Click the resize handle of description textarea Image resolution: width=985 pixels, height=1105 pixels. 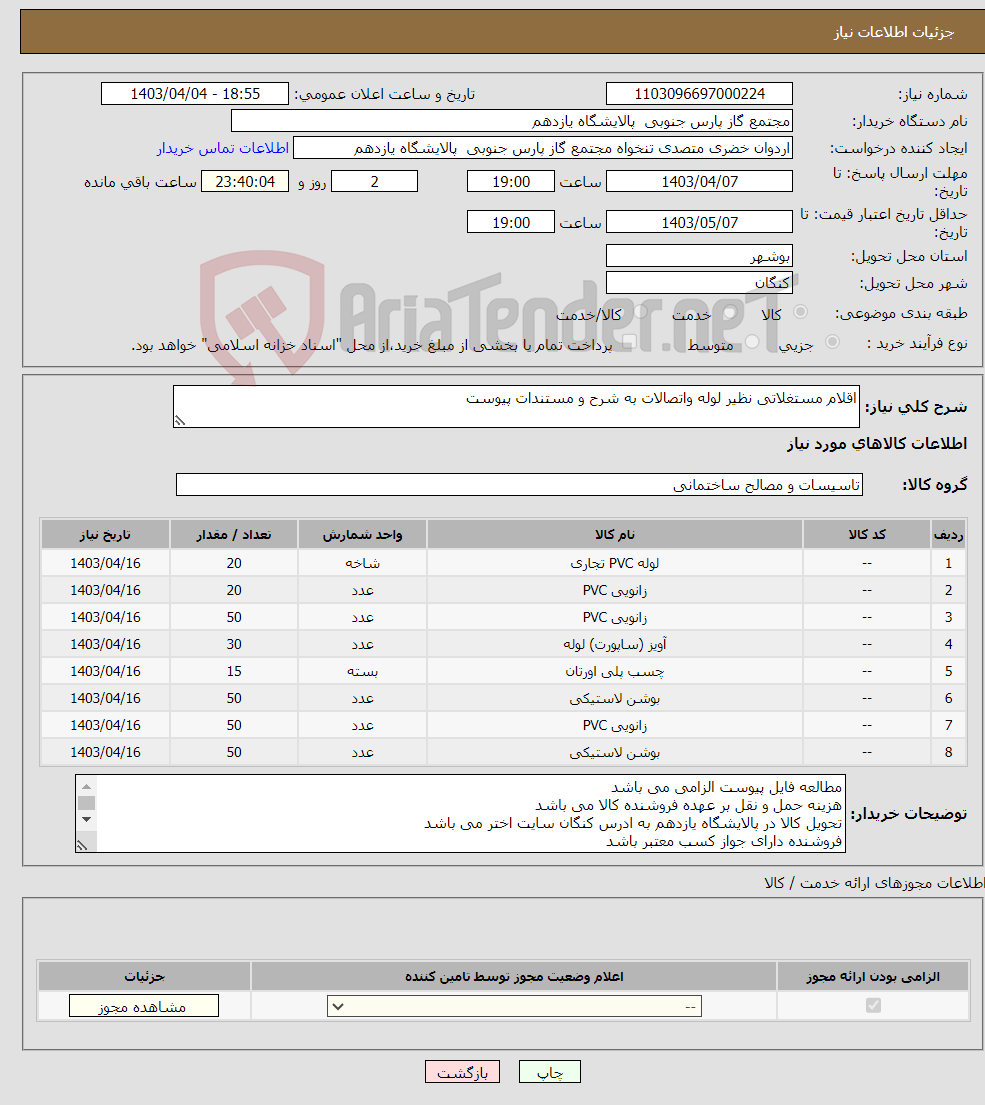tap(180, 421)
